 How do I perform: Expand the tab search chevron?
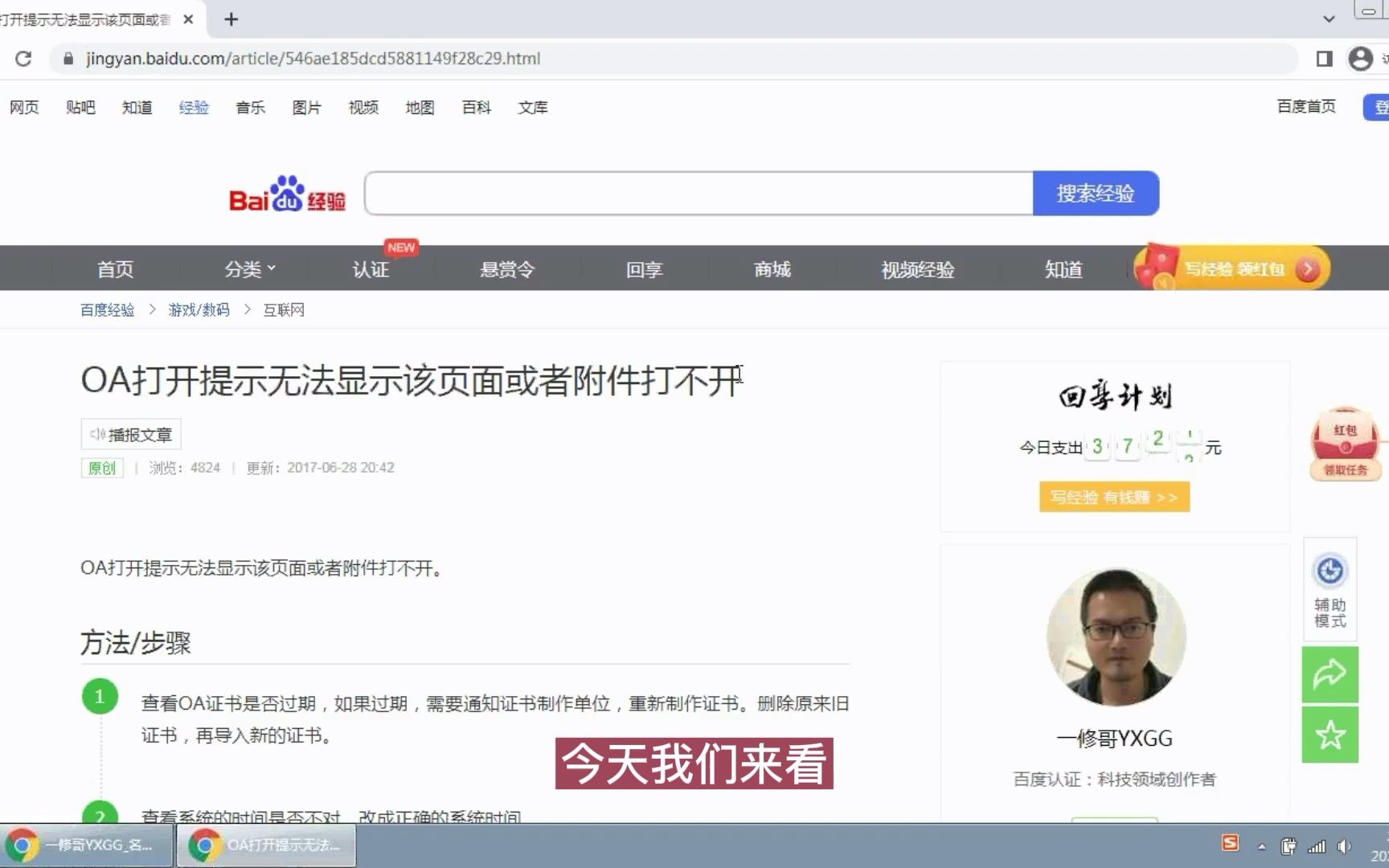coord(1329,19)
